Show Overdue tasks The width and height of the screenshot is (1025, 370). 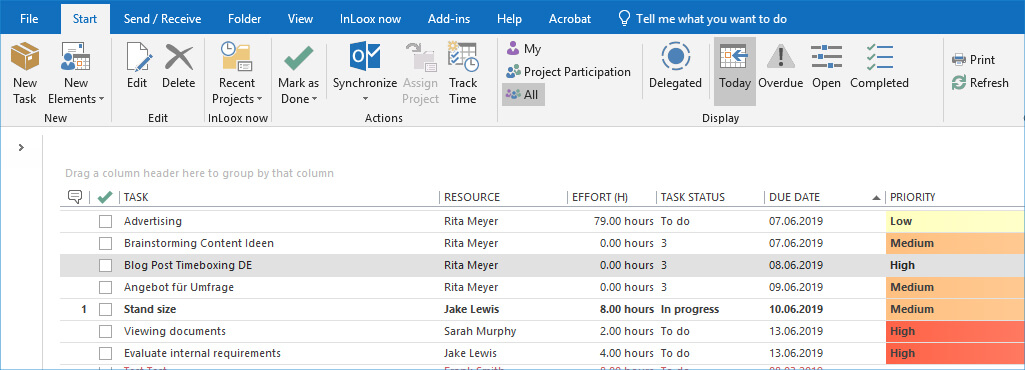pos(781,65)
